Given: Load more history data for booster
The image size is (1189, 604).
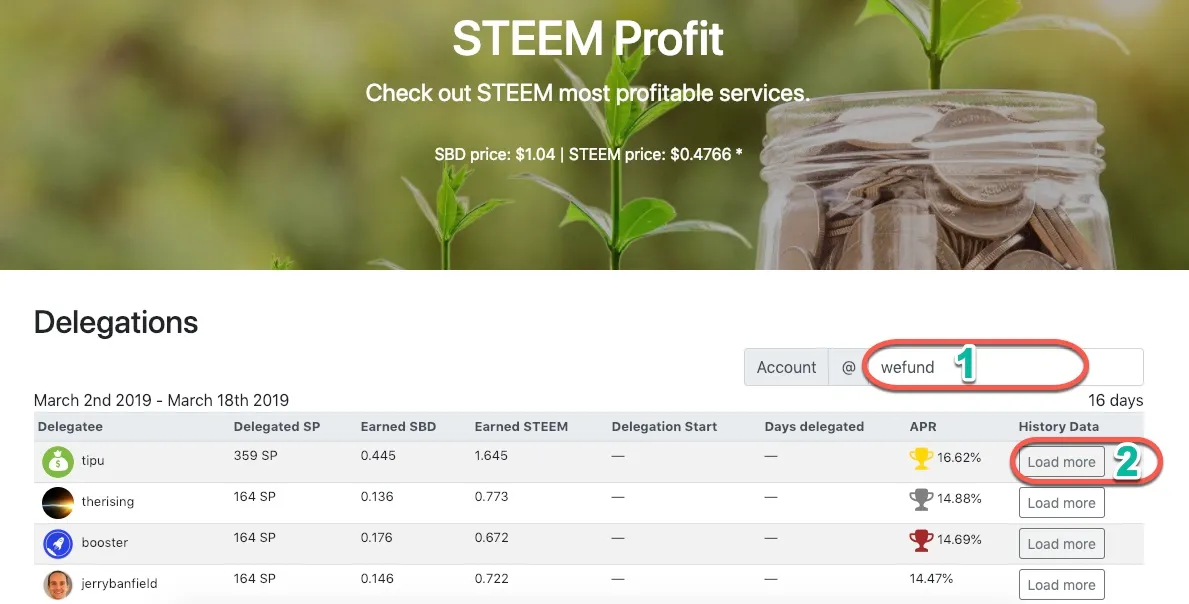Looking at the screenshot, I should point(1061,543).
